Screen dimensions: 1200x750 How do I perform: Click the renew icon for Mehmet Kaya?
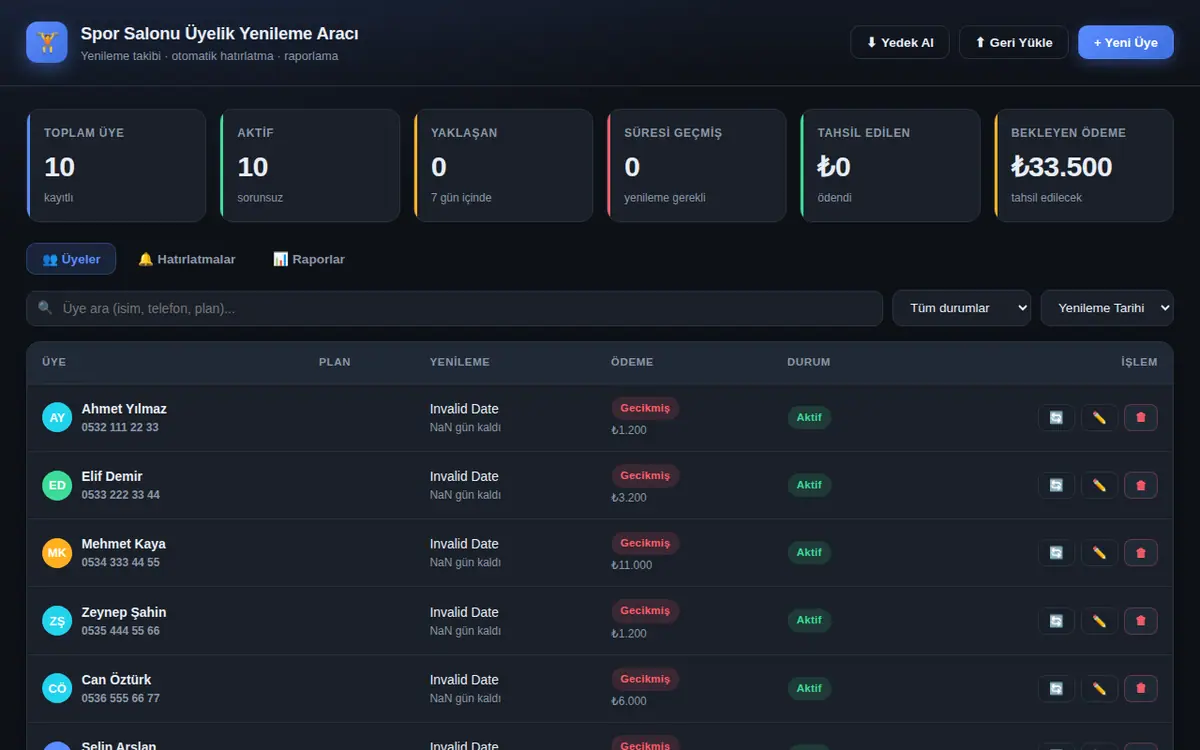click(1056, 552)
